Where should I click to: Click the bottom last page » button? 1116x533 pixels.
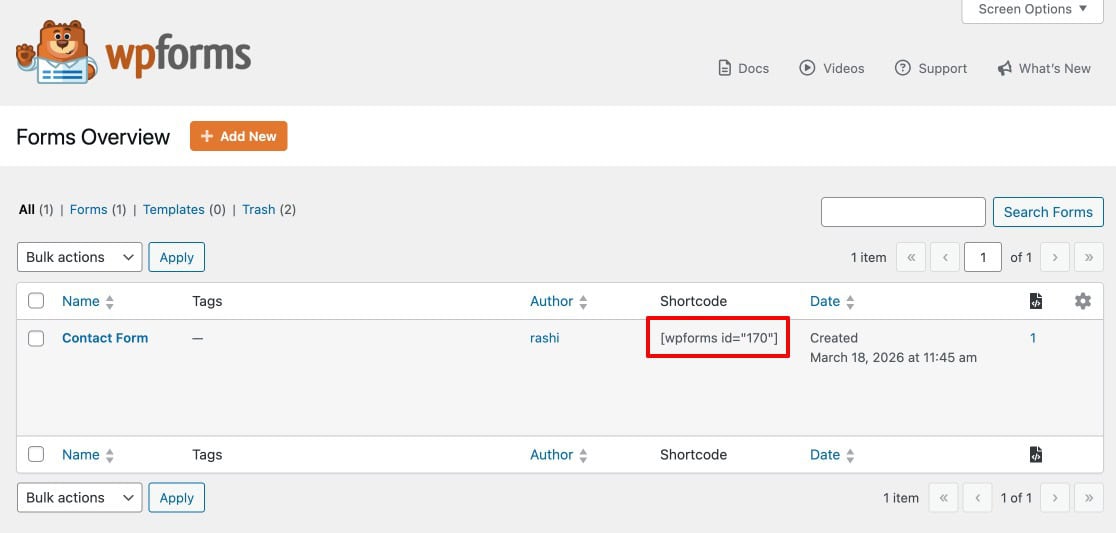[1089, 497]
